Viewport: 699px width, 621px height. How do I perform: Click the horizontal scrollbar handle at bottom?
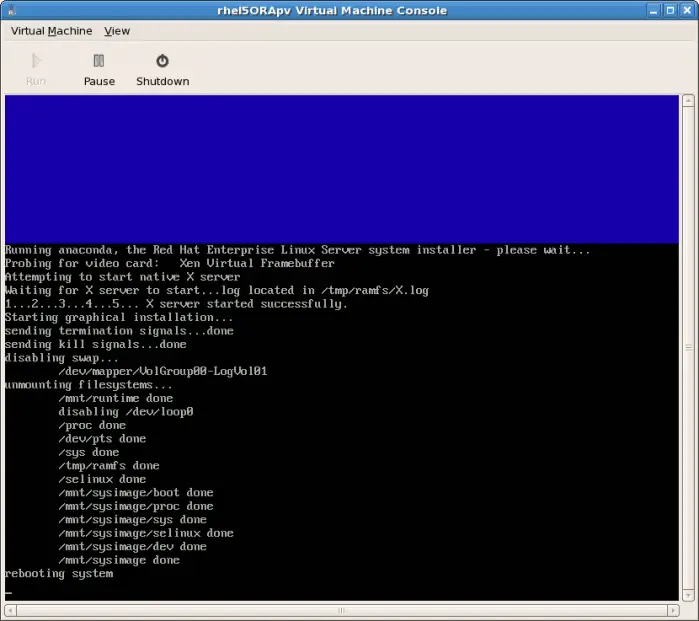coord(342,608)
